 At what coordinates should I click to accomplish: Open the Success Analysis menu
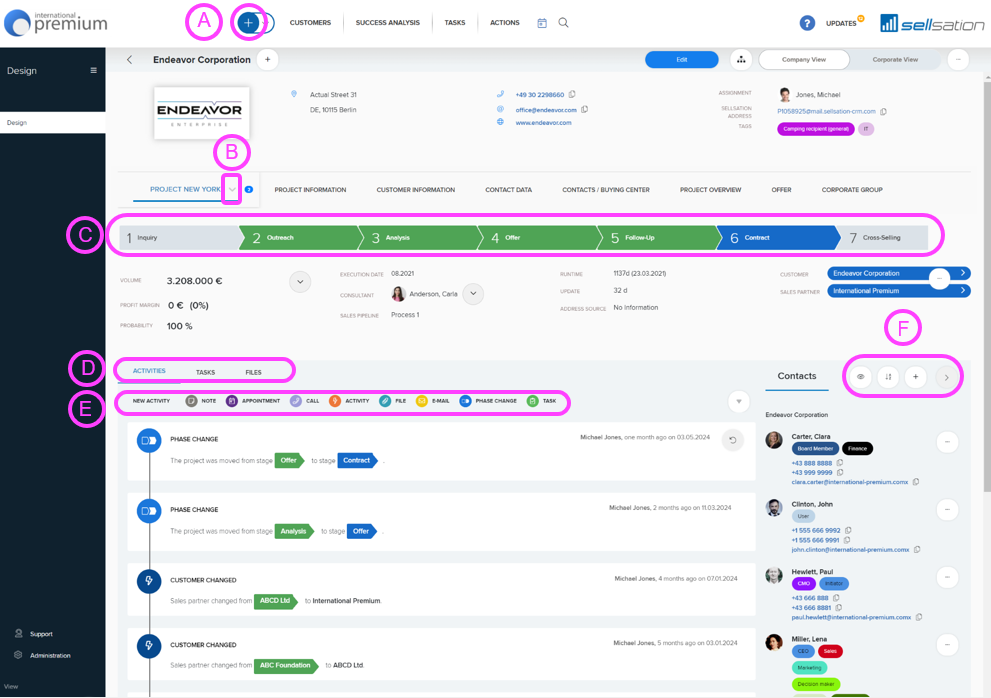[387, 23]
